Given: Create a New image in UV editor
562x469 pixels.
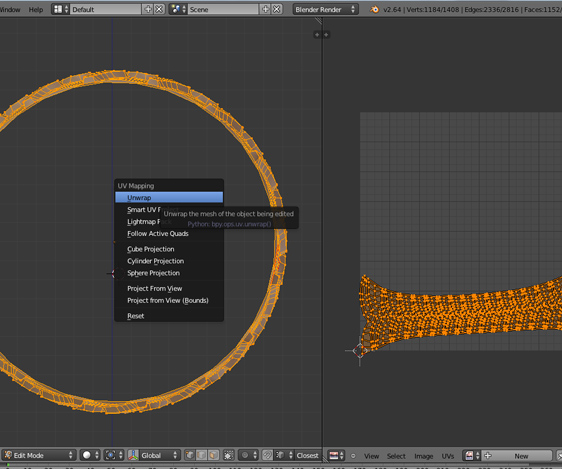Looking at the screenshot, I should [x=516, y=456].
